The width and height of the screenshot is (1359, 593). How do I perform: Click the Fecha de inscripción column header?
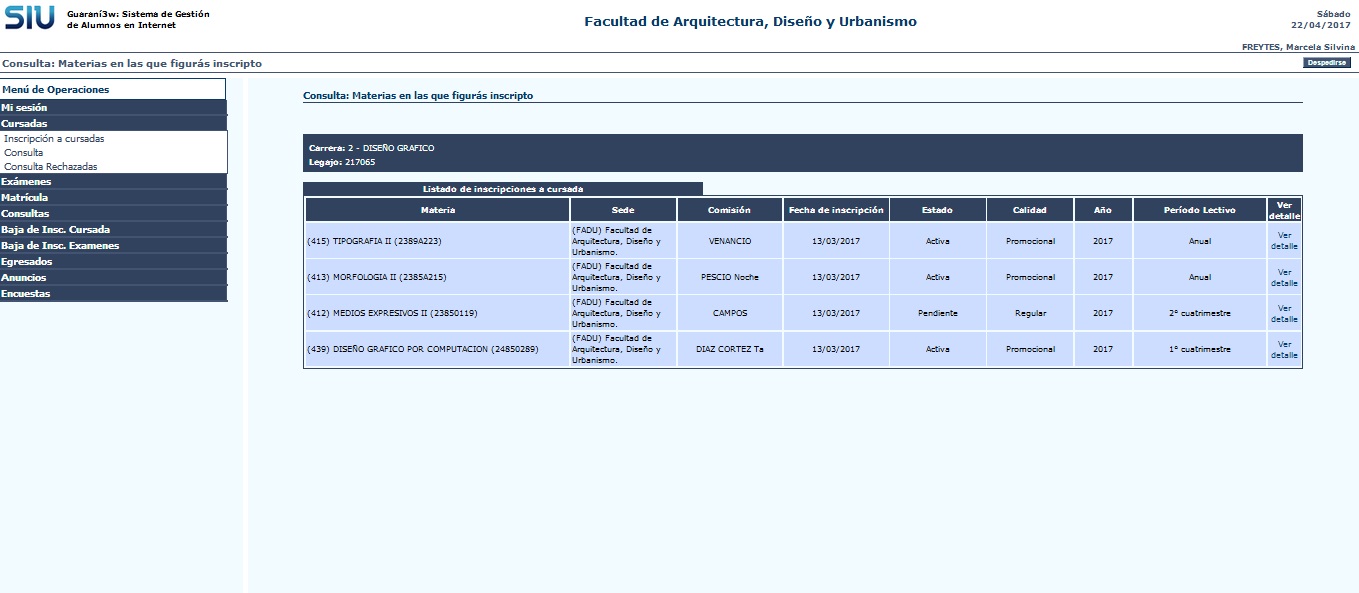click(836, 210)
